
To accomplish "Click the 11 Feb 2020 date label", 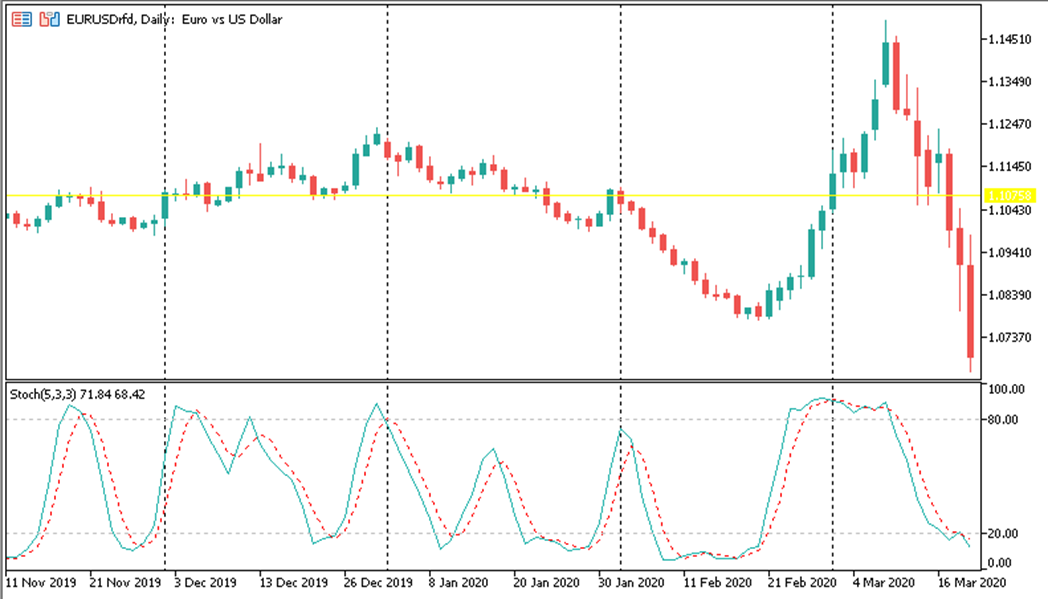I will (x=717, y=582).
